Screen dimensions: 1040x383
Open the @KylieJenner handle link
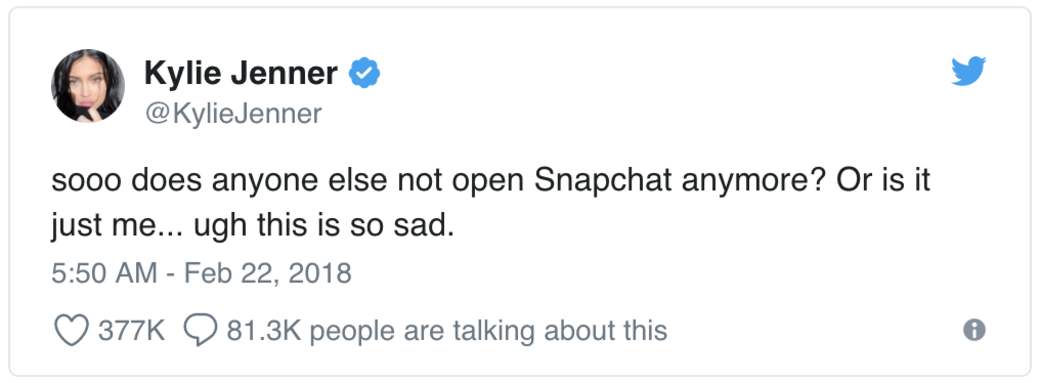(232, 114)
